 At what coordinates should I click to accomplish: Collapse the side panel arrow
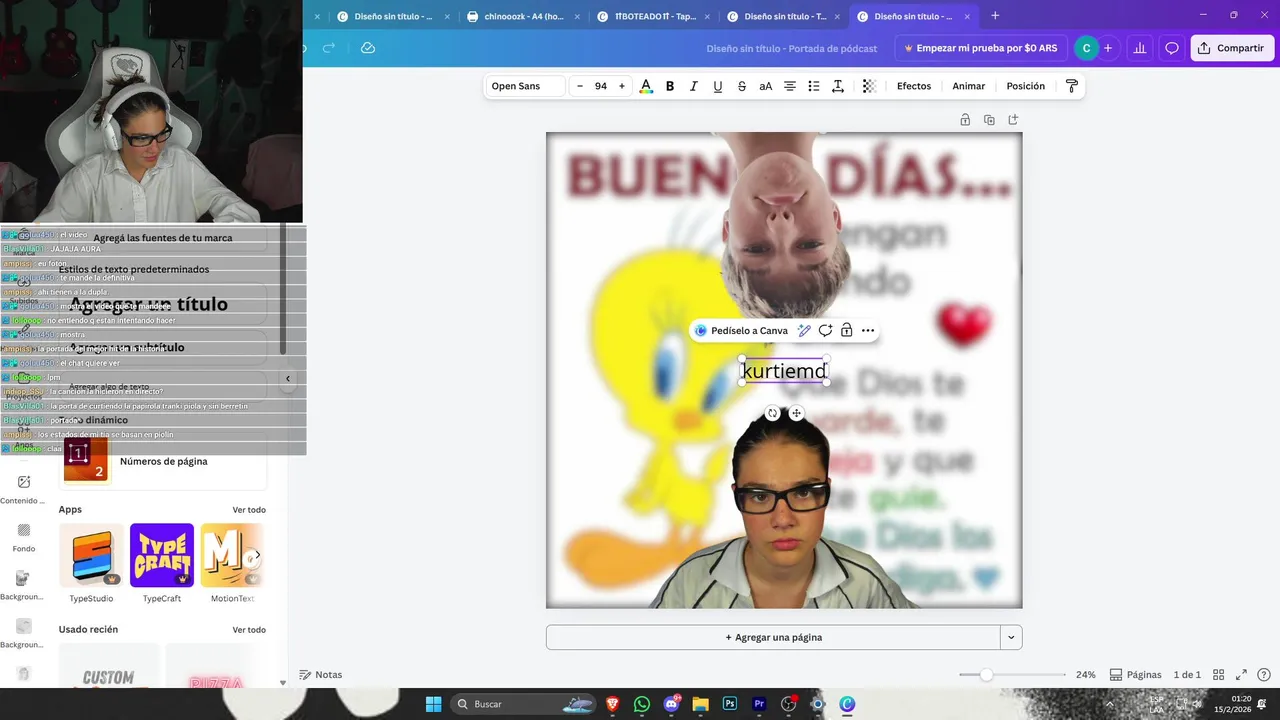(288, 378)
